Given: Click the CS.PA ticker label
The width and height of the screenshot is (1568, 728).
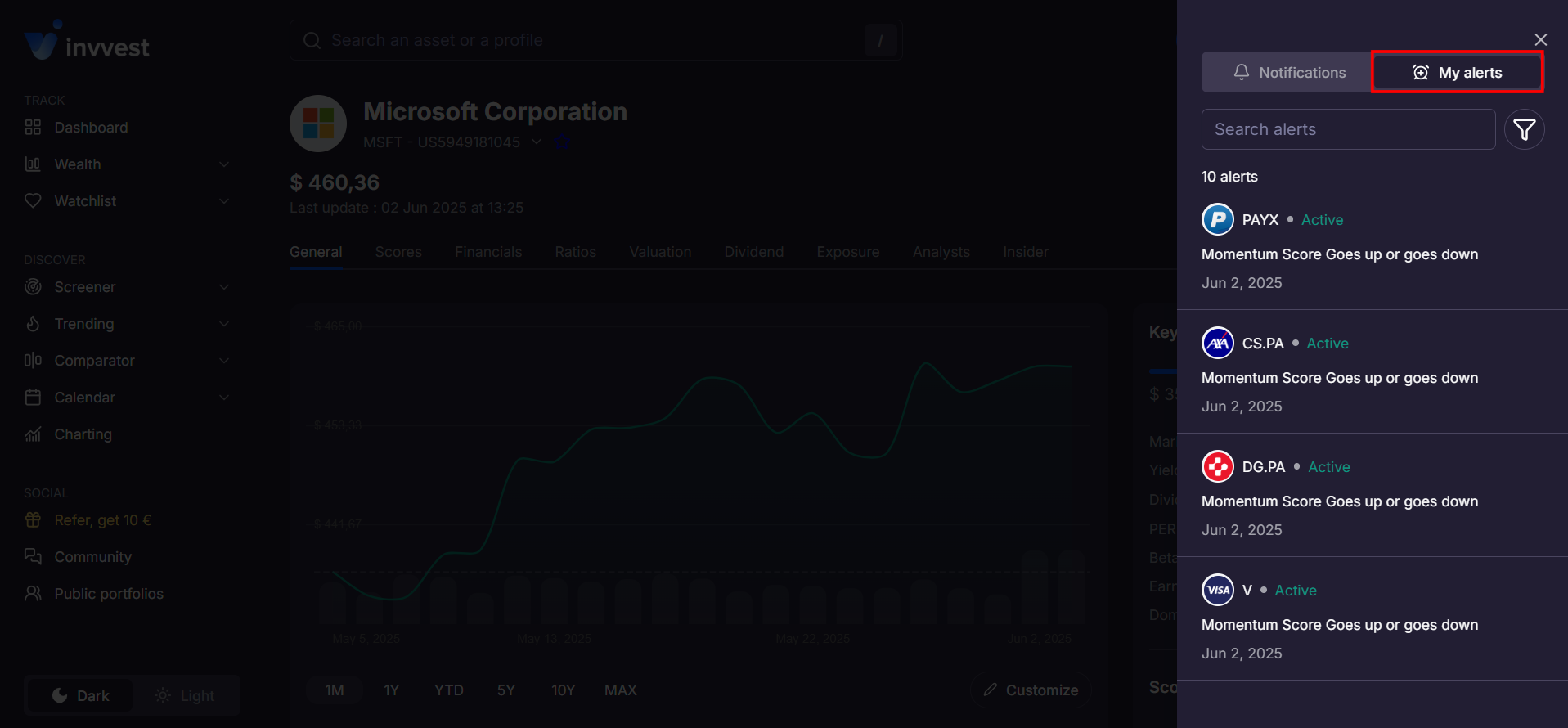Looking at the screenshot, I should coord(1263,344).
